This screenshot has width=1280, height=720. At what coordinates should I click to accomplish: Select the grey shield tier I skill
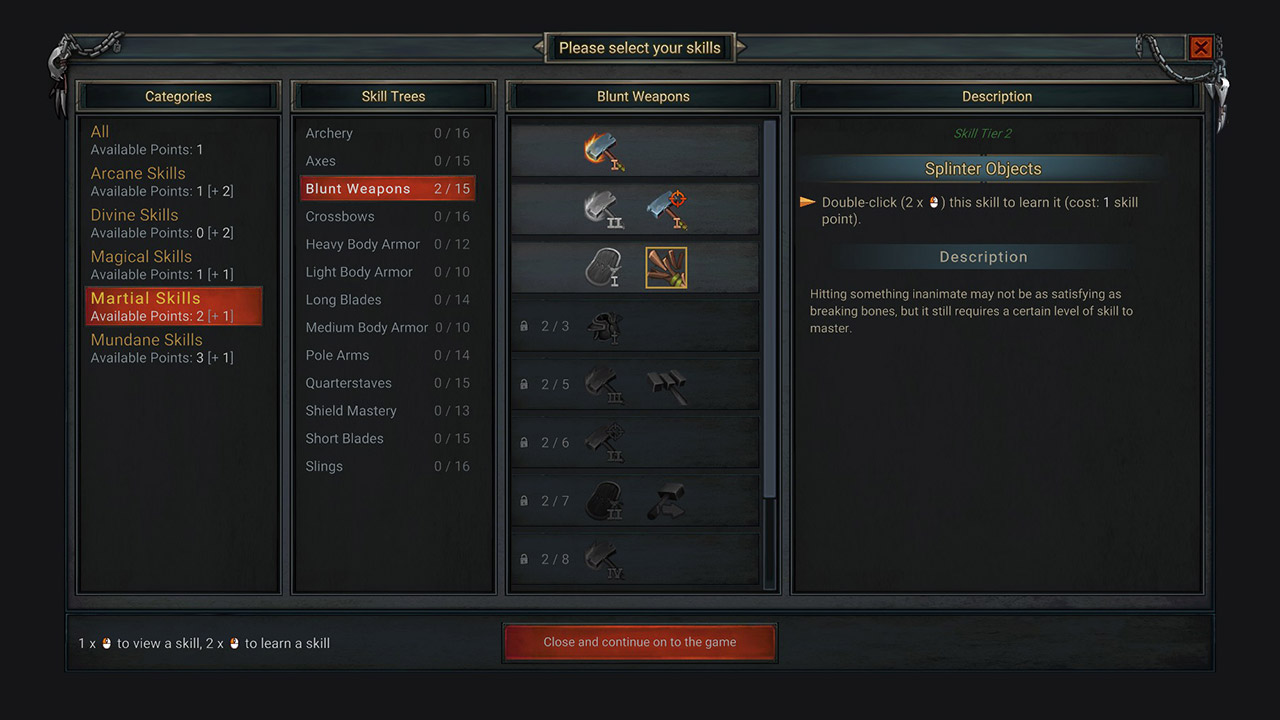click(605, 268)
